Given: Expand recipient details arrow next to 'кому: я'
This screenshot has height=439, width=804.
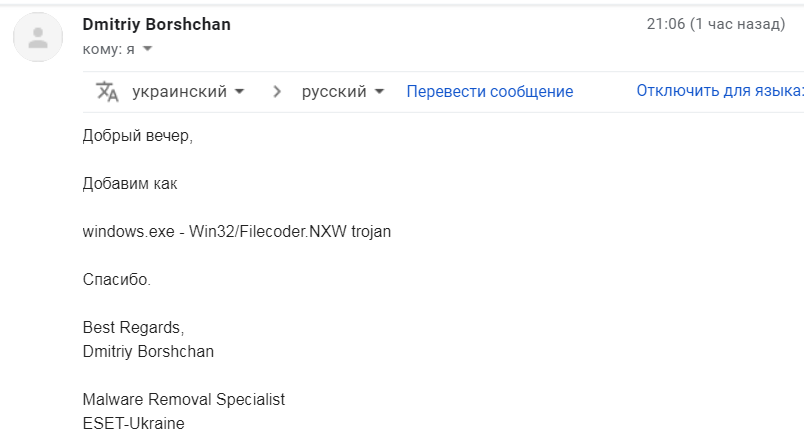Looking at the screenshot, I should coord(148,48).
